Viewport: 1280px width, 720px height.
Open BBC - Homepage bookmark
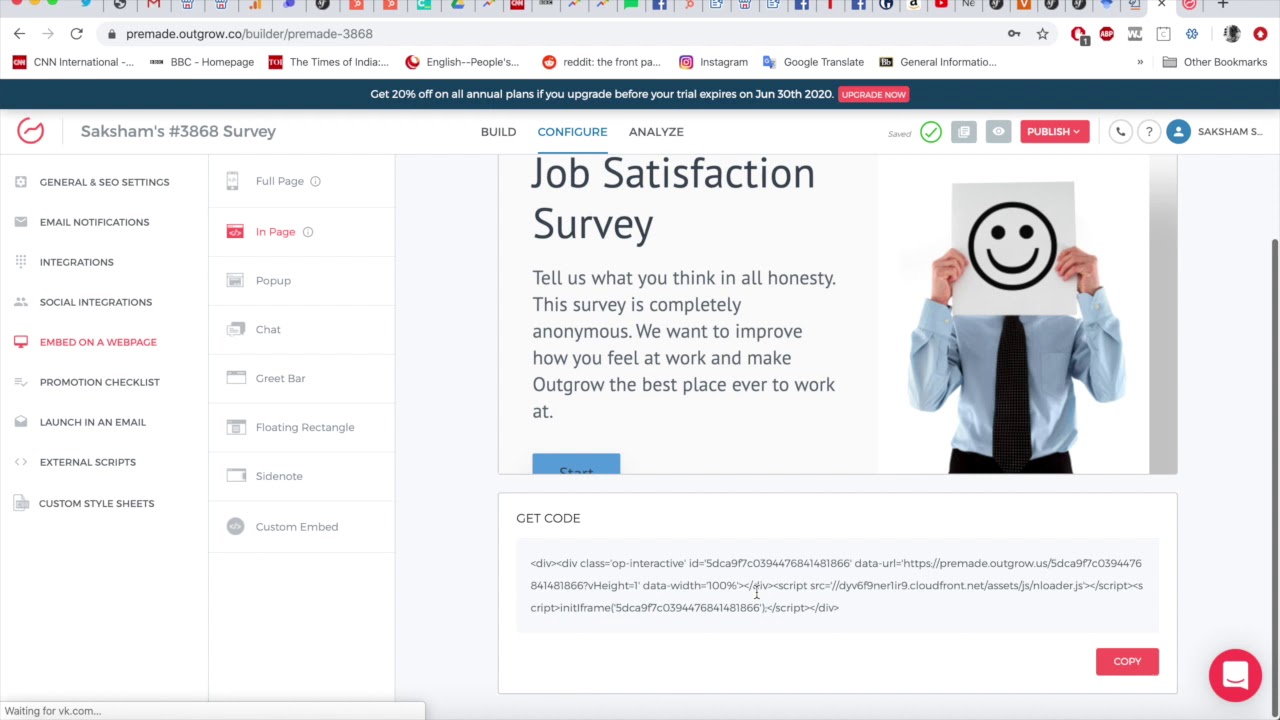click(x=201, y=62)
